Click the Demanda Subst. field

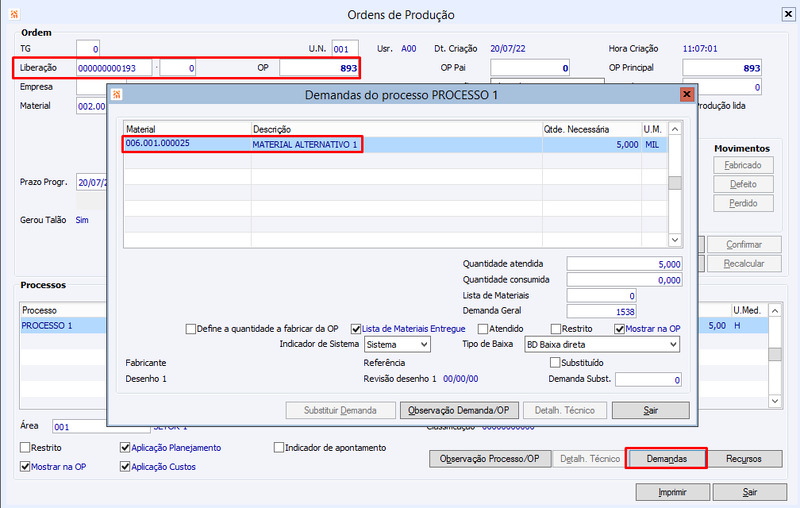click(x=648, y=380)
